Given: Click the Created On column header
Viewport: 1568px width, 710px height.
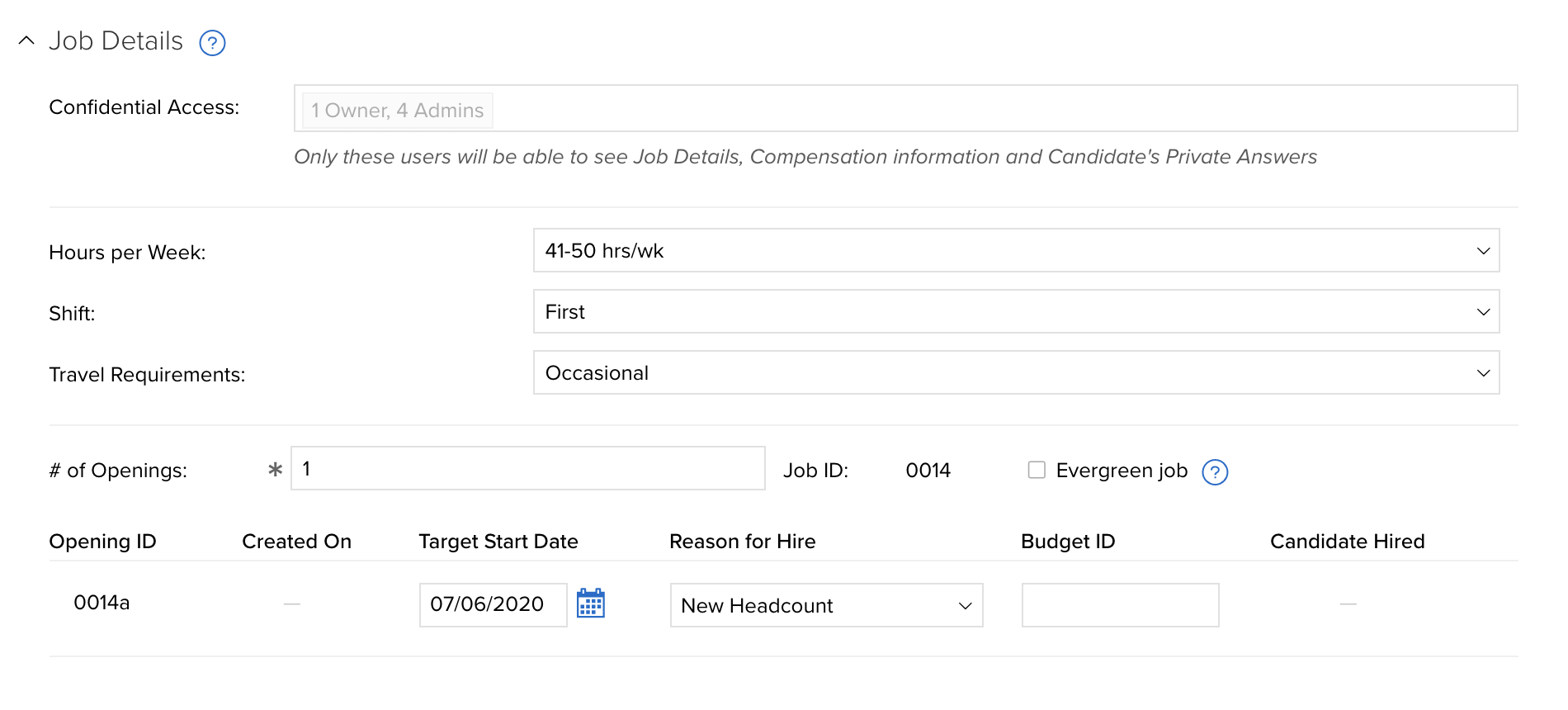Looking at the screenshot, I should pyautogui.click(x=296, y=542).
